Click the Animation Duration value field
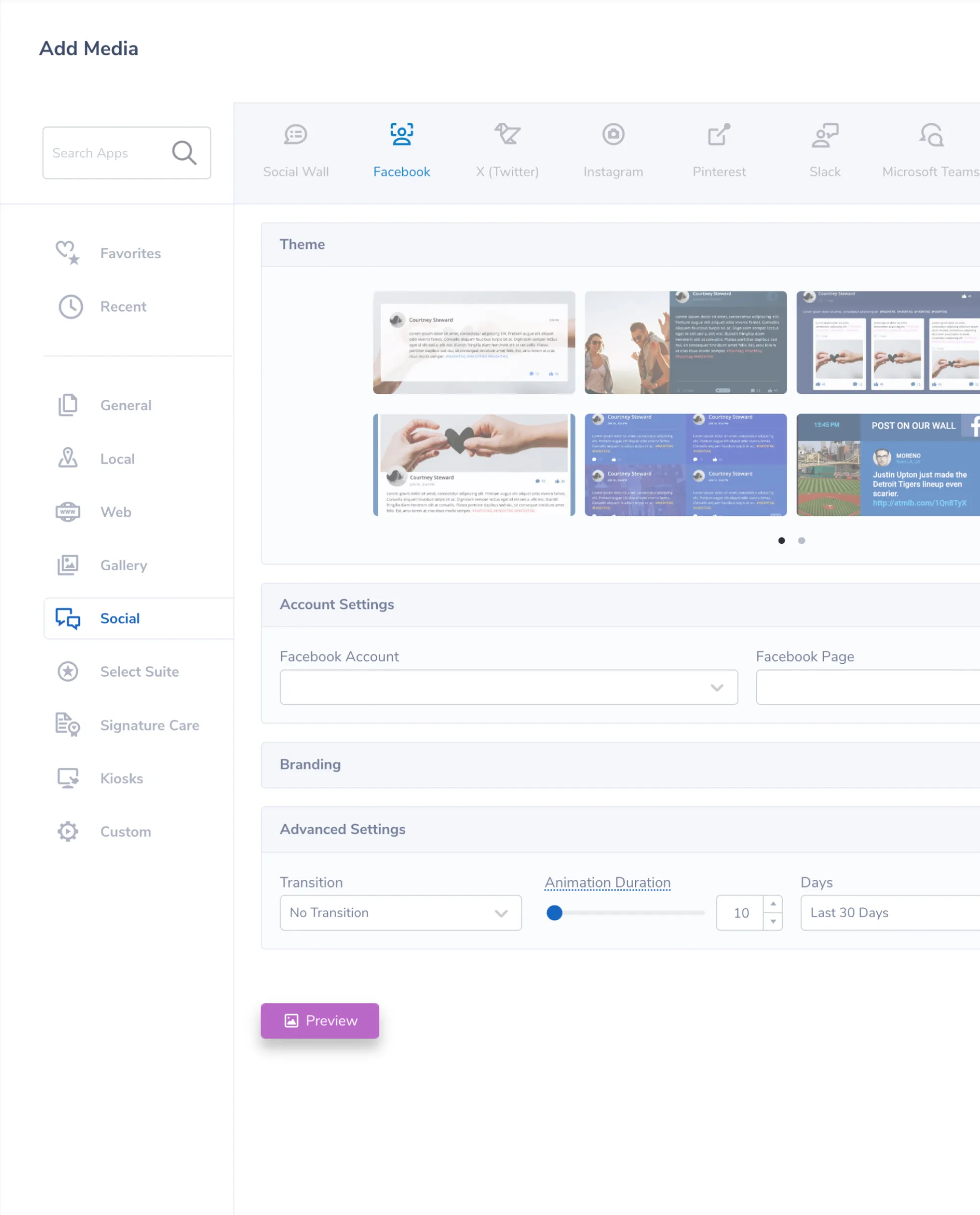980x1215 pixels. [x=740, y=913]
